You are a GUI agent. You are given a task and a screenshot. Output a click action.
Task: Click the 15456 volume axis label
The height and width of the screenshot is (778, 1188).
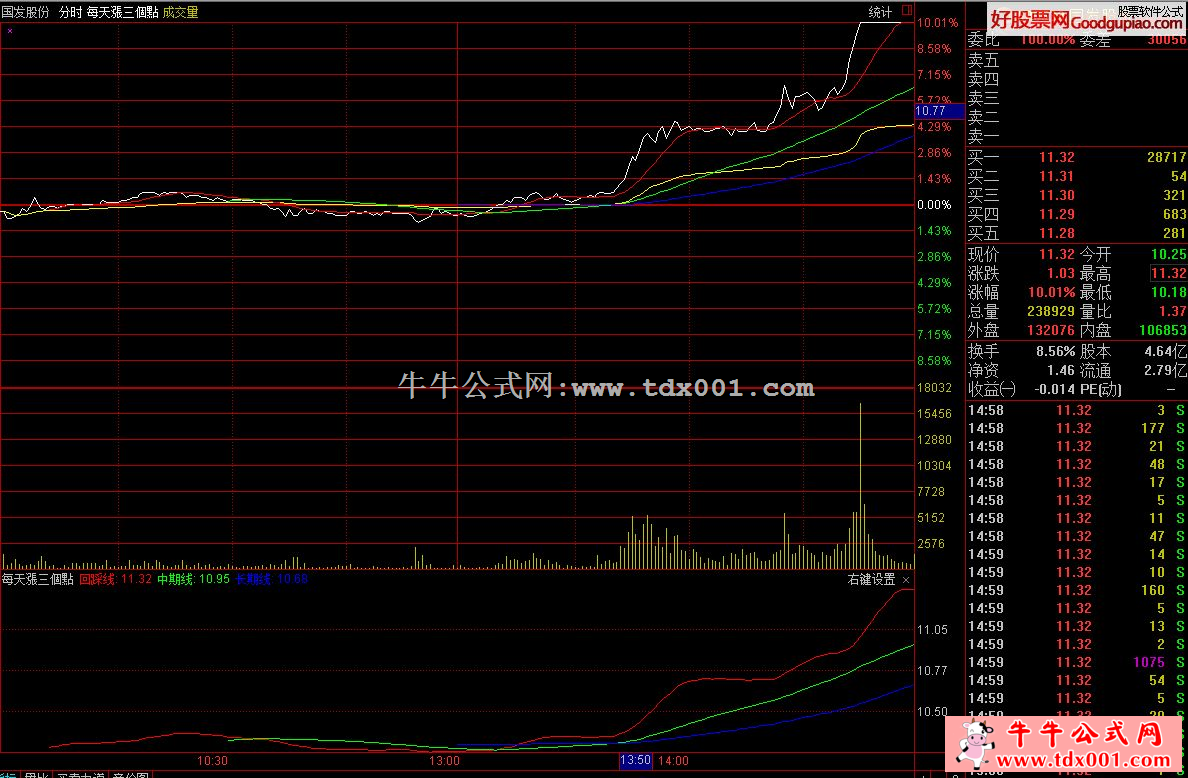934,414
